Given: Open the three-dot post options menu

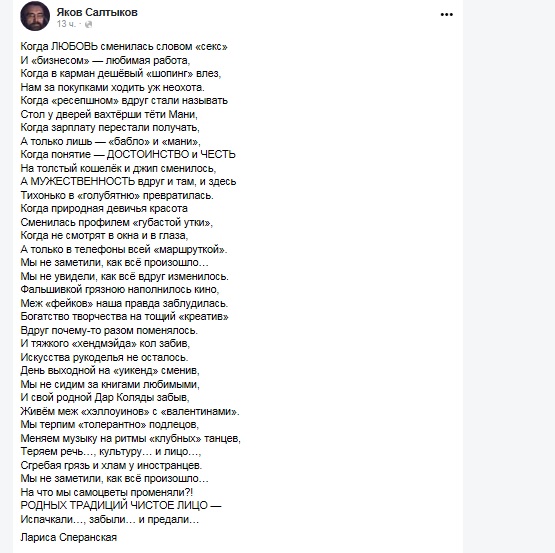Looking at the screenshot, I should (x=447, y=15).
